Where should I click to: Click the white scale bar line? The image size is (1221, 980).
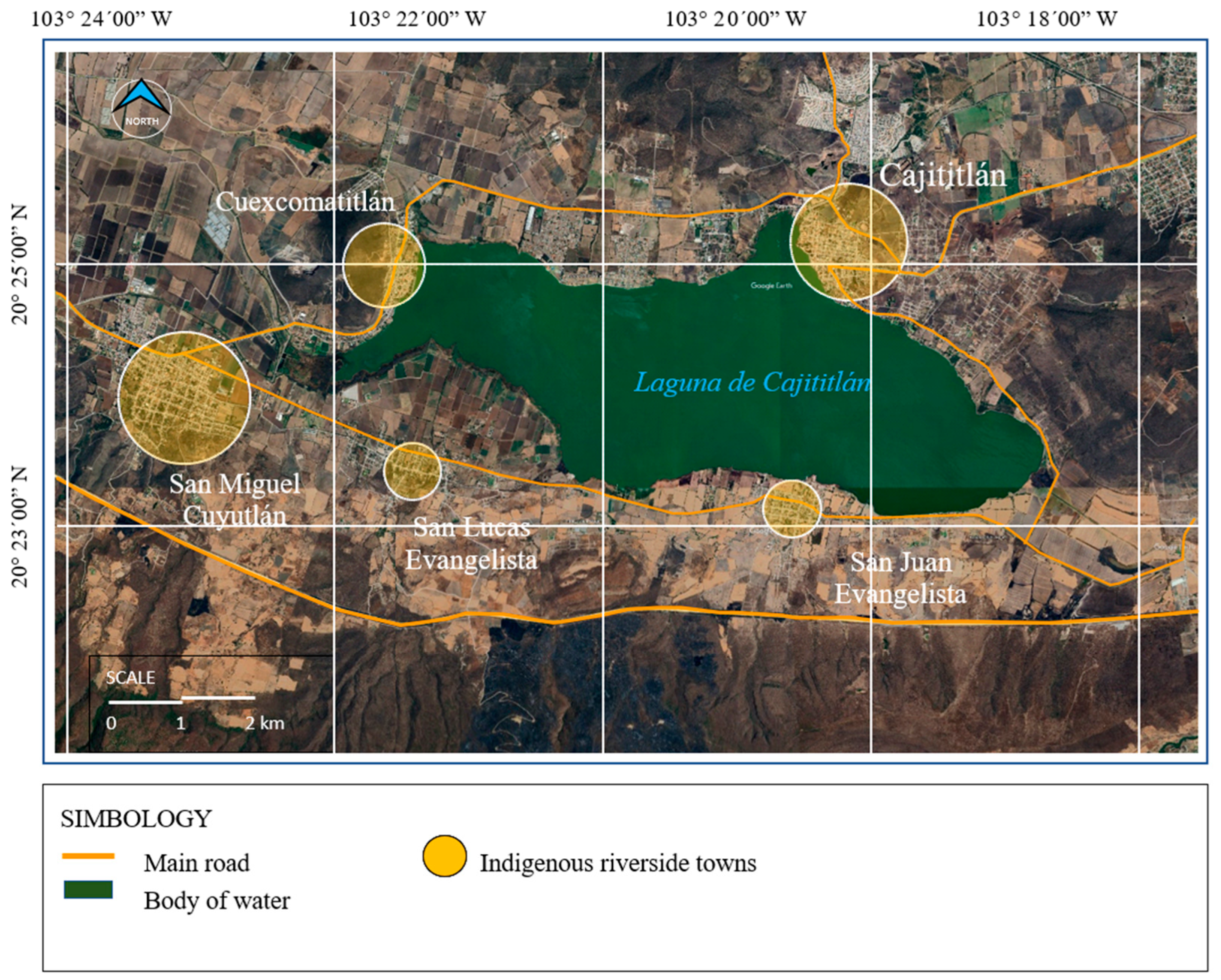coord(182,700)
